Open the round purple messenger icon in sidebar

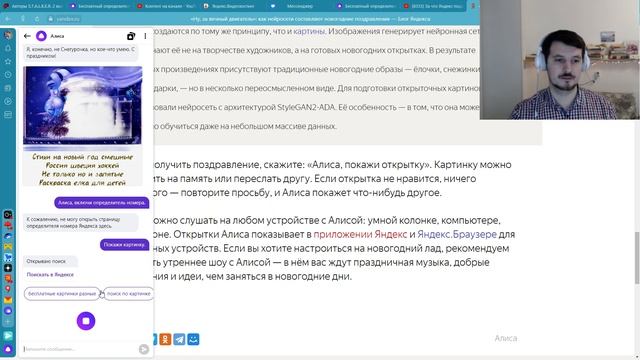[8, 311]
